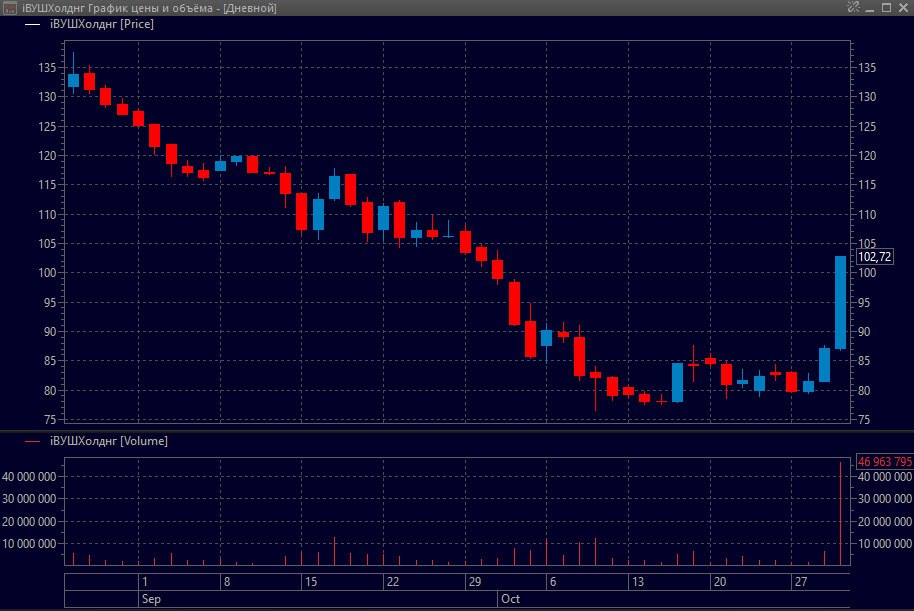Click the 40 000 000 left volume axis label
The height and width of the screenshot is (611, 914).
click(x=31, y=477)
